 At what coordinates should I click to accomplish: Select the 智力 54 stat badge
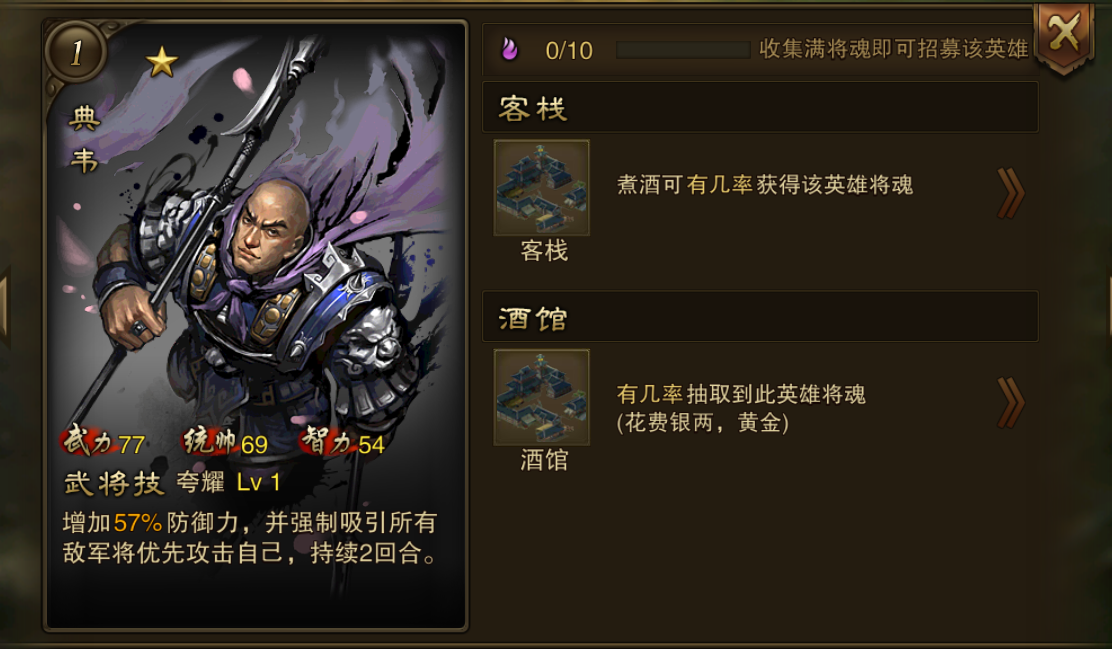[x=343, y=443]
